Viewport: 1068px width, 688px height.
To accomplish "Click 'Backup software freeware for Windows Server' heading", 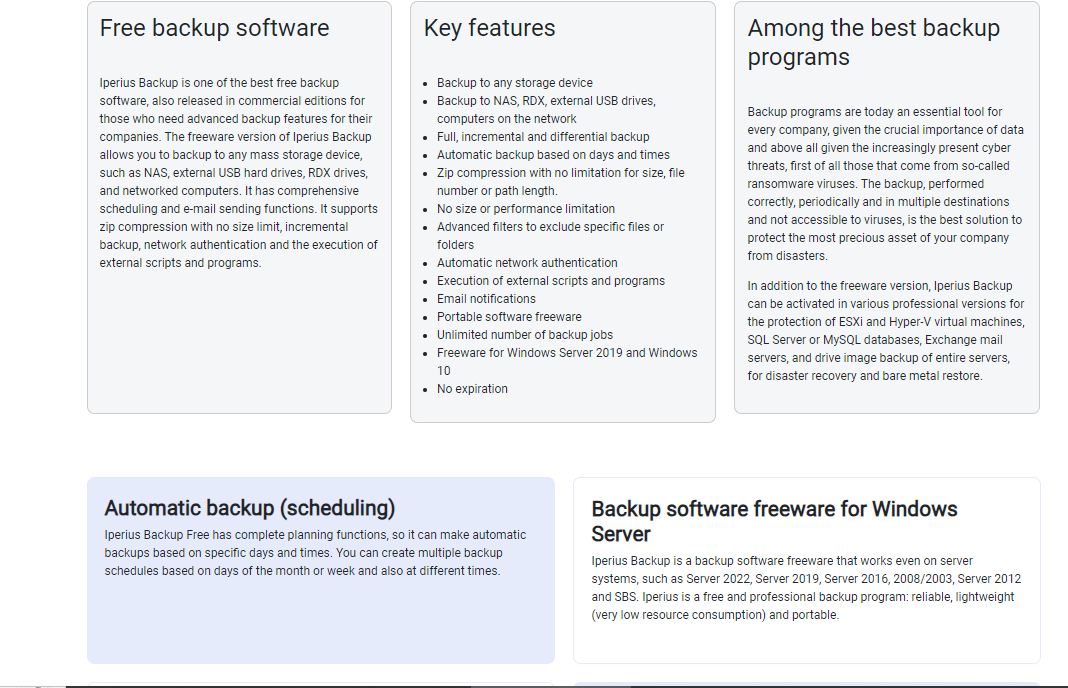I will point(775,521).
